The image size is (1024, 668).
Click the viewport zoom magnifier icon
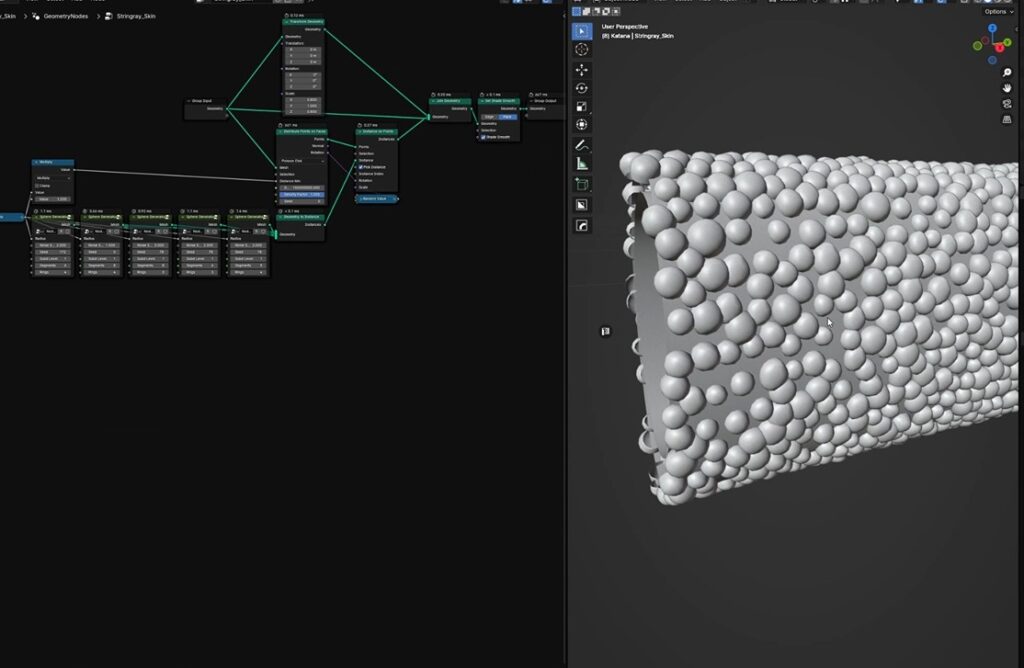click(x=1007, y=71)
